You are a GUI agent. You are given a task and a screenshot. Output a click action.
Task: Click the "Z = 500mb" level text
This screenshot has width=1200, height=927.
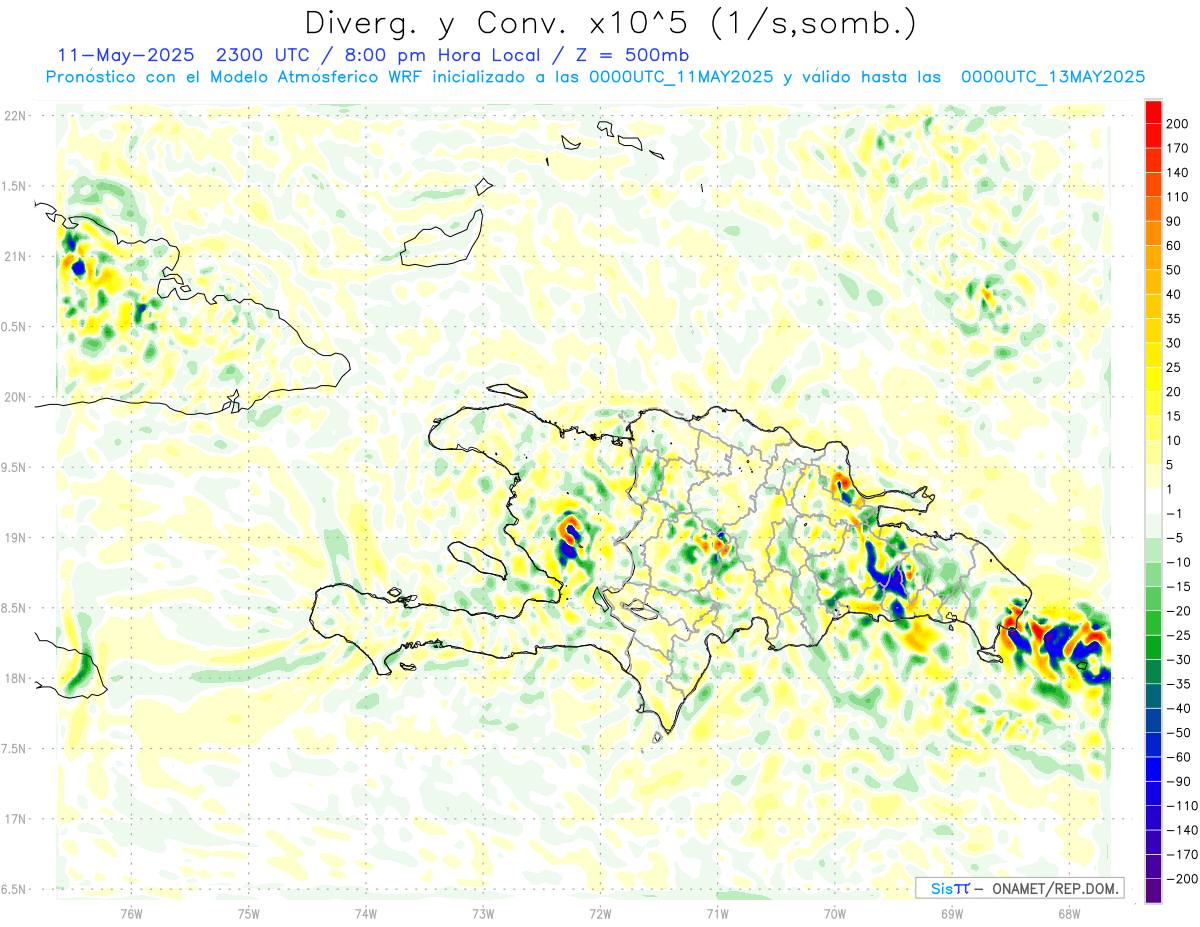click(x=631, y=55)
